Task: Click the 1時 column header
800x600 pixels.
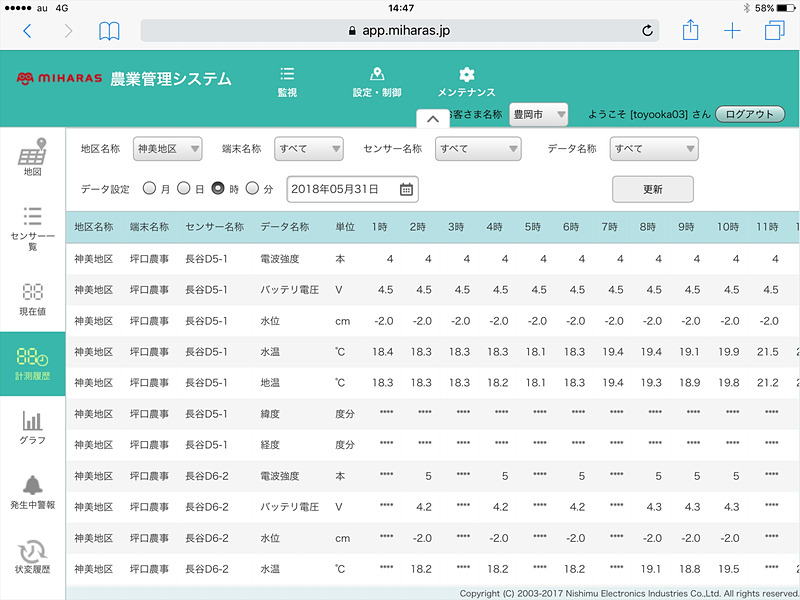Action: 380,227
